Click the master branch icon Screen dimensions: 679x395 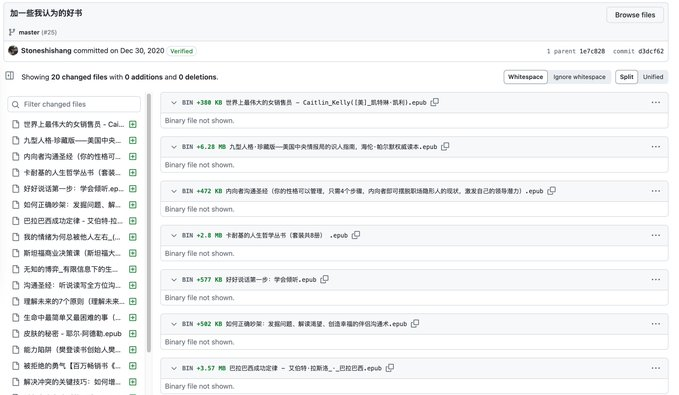(x=12, y=32)
